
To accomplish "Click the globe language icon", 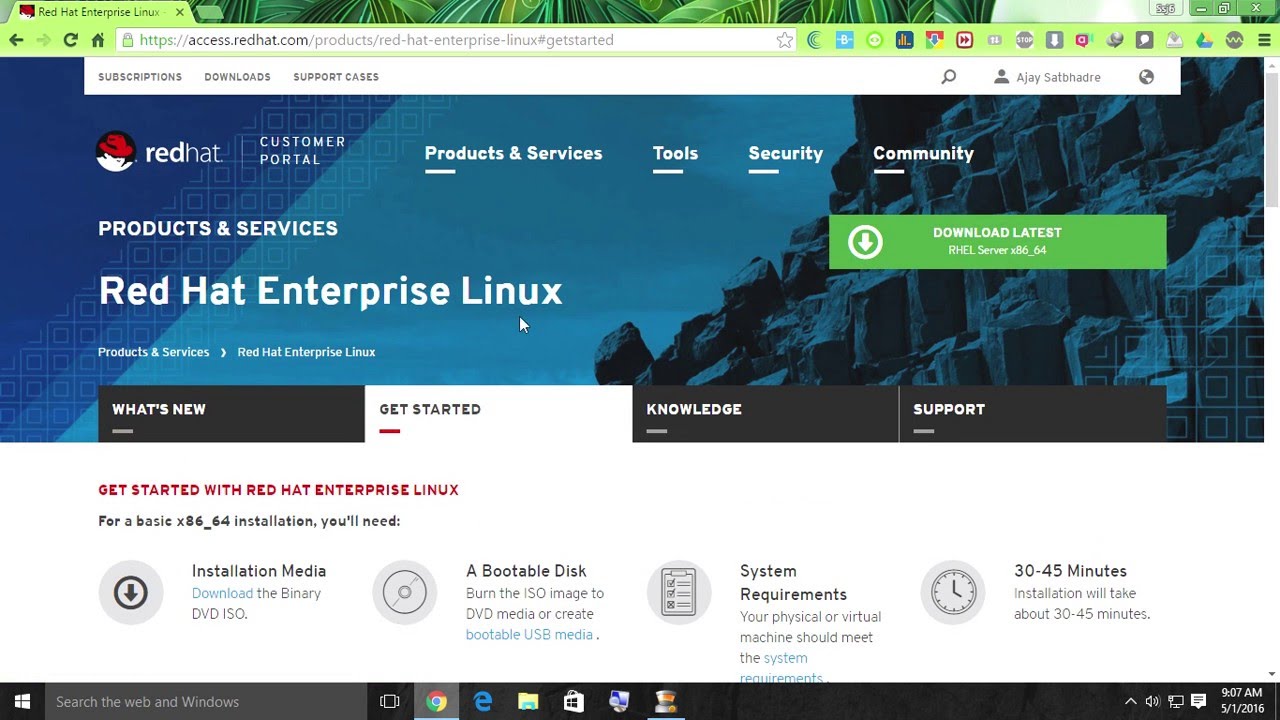I will pos(1146,76).
